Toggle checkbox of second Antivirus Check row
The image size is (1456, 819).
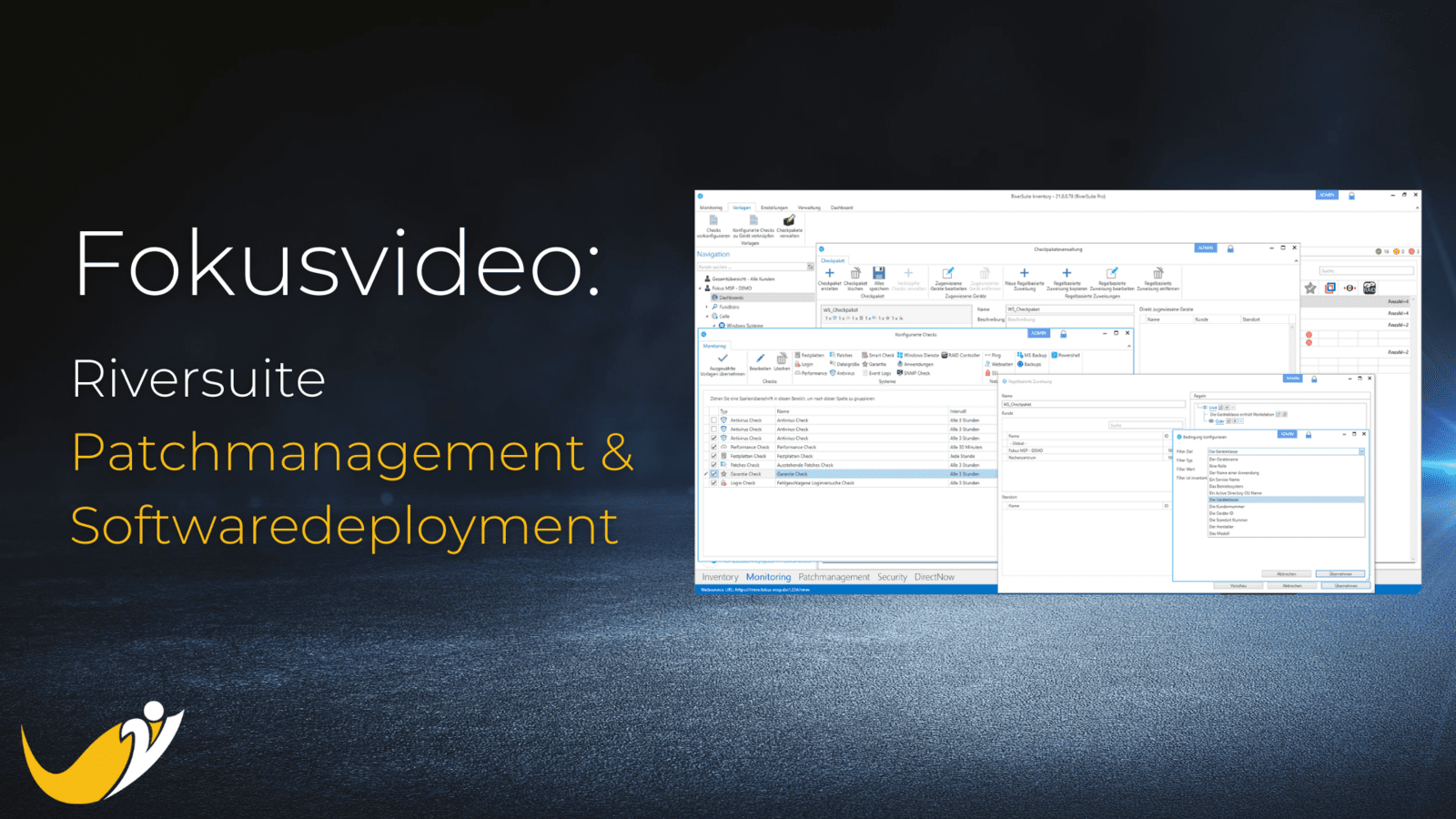(713, 430)
